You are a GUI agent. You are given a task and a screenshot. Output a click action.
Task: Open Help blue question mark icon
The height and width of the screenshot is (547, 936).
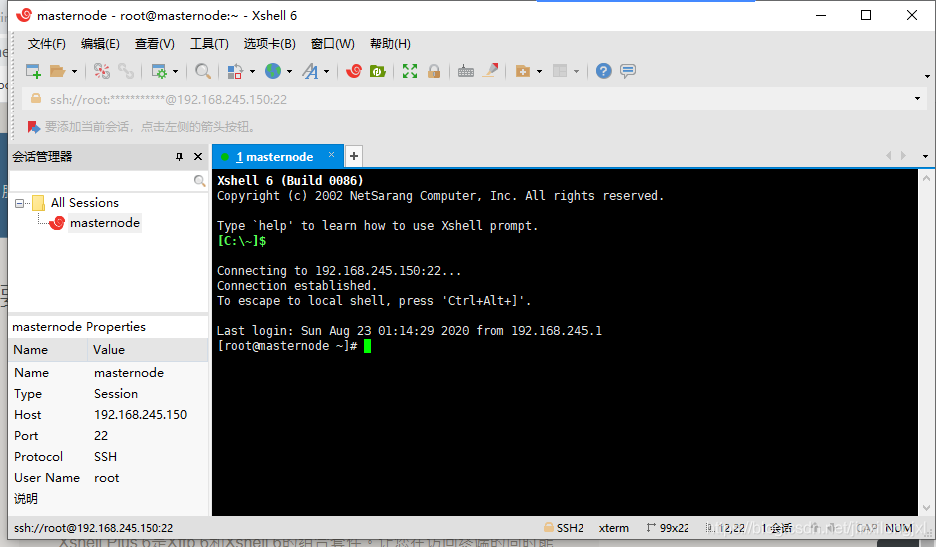(604, 71)
